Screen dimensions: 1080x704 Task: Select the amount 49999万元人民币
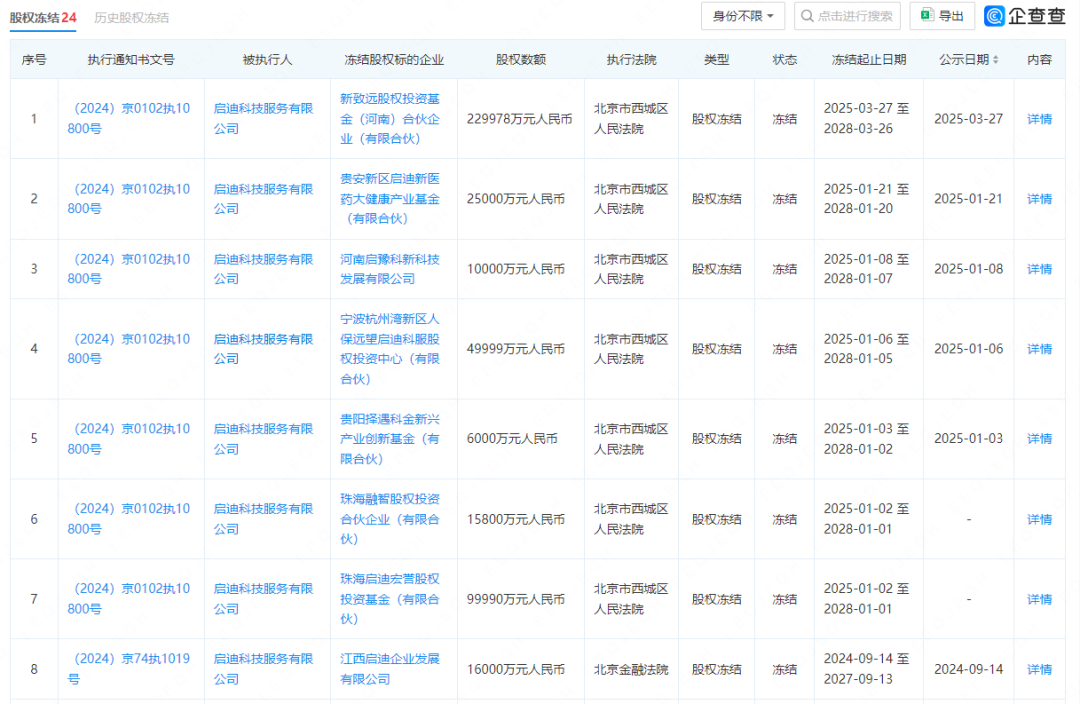(516, 349)
